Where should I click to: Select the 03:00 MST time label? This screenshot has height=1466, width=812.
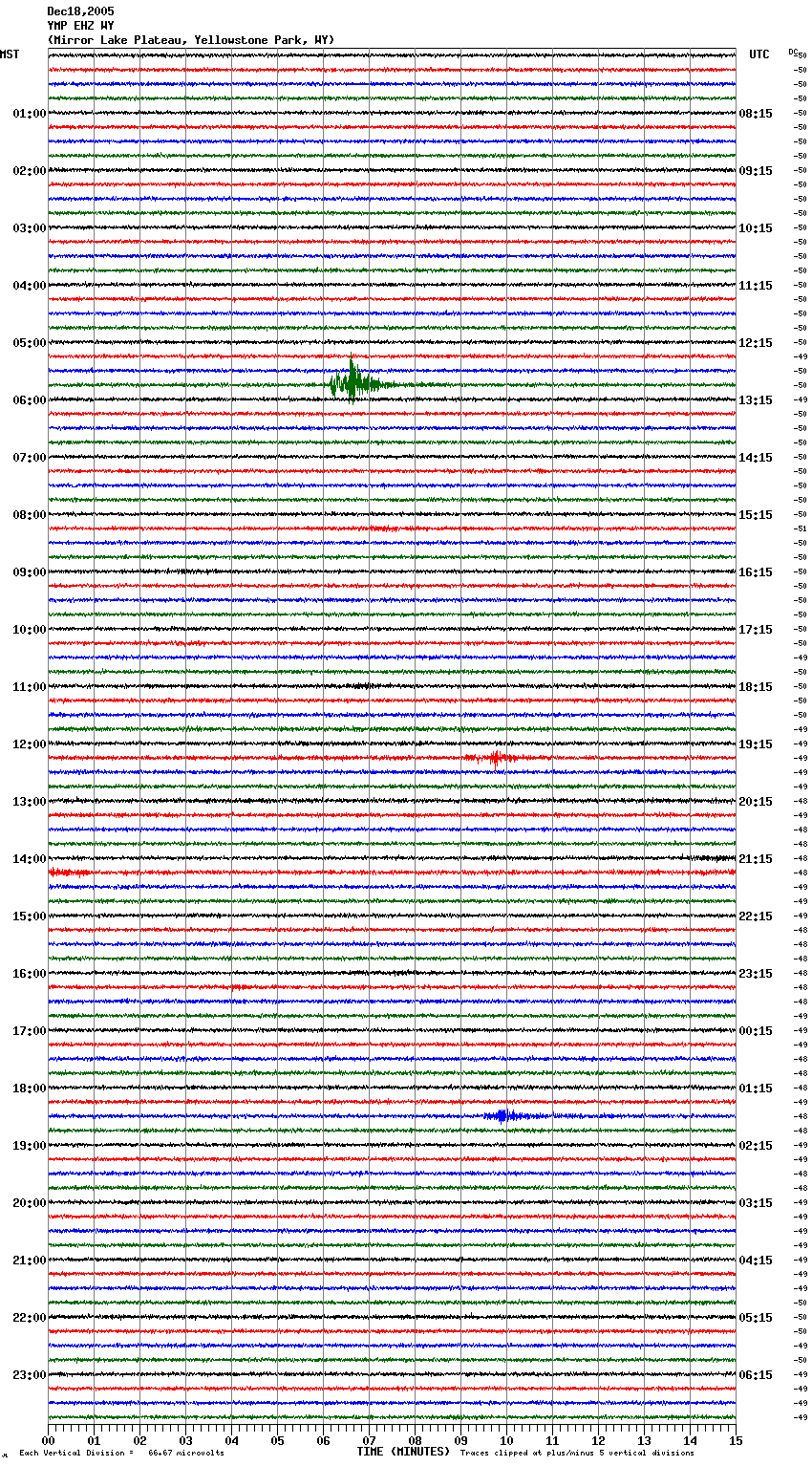[29, 228]
